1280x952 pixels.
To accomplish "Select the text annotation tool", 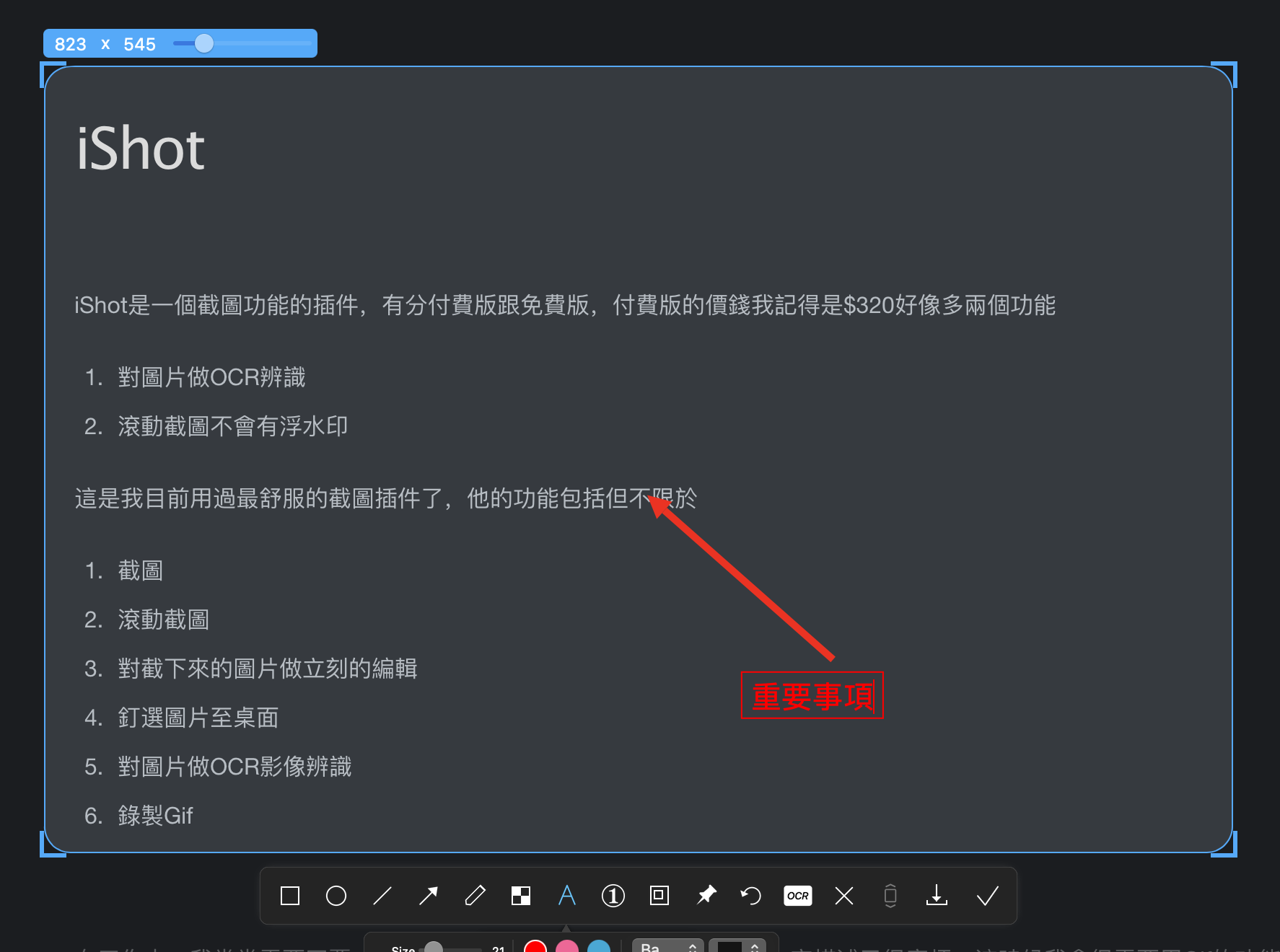I will 567,896.
